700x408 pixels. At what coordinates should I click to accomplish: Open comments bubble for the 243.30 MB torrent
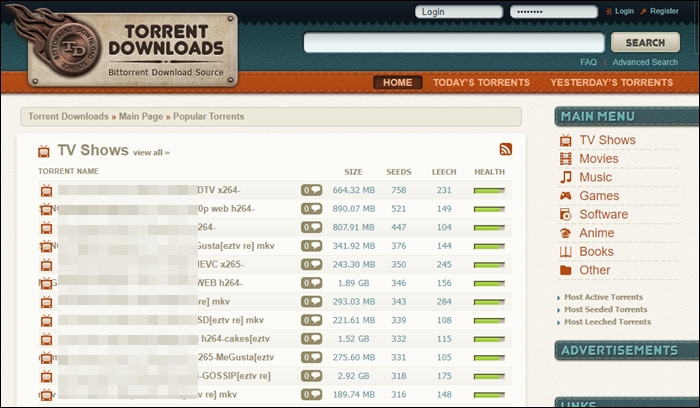[311, 264]
